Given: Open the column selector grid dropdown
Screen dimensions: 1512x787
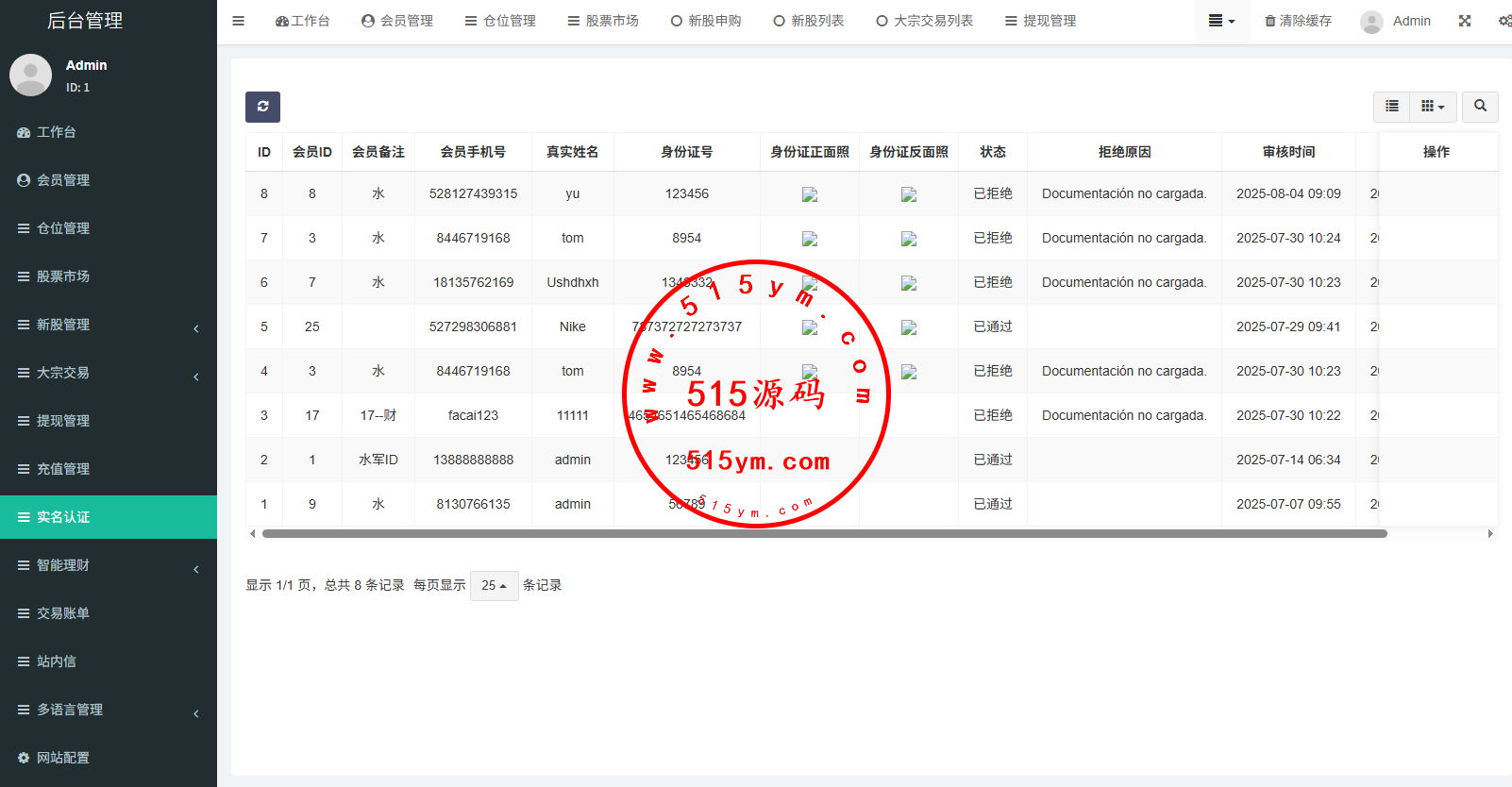Looking at the screenshot, I should point(1433,107).
